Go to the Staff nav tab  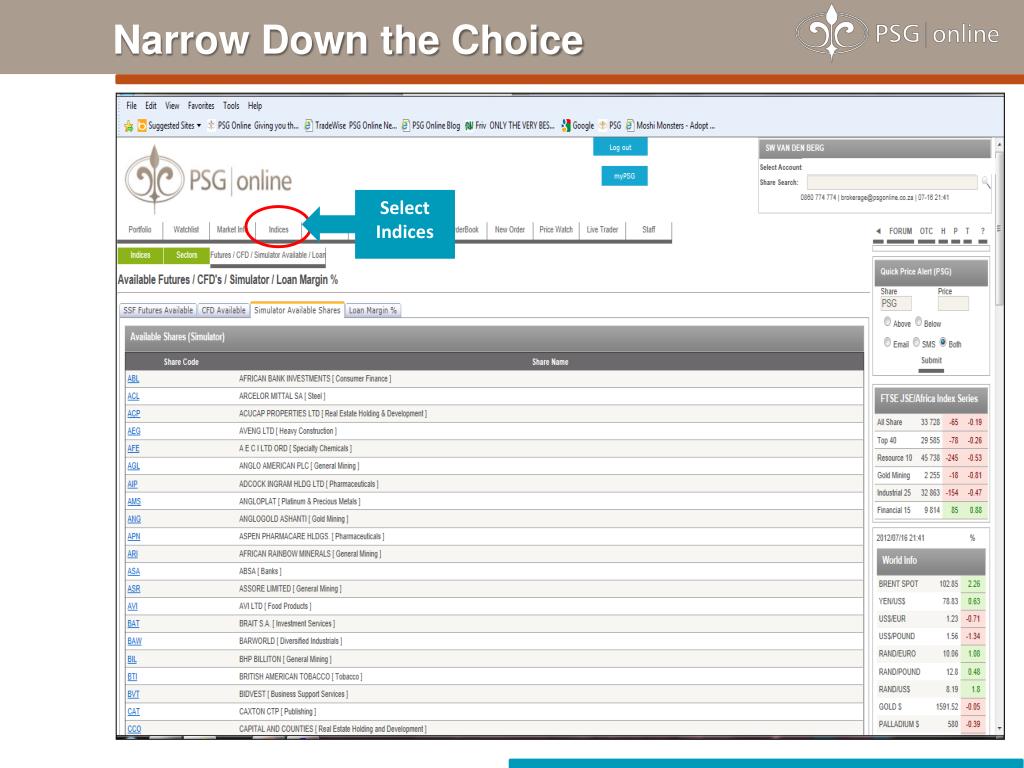648,230
